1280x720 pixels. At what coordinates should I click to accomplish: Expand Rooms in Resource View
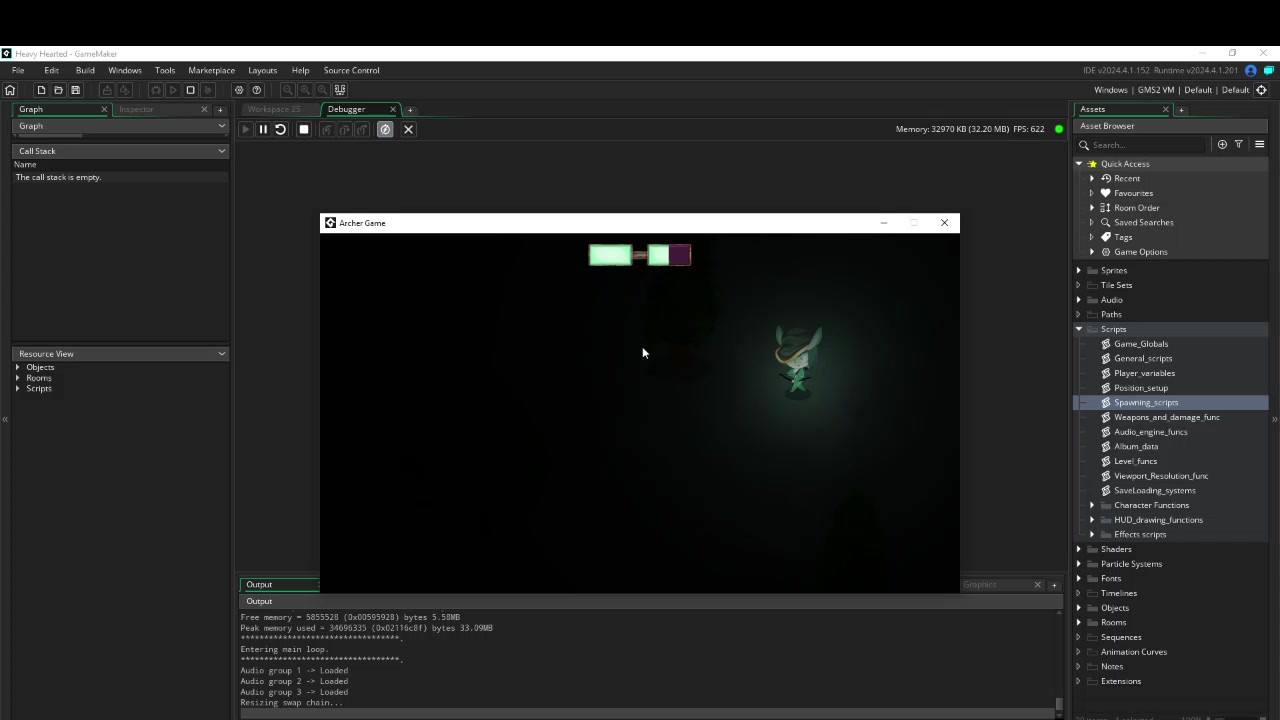pyautogui.click(x=18, y=378)
